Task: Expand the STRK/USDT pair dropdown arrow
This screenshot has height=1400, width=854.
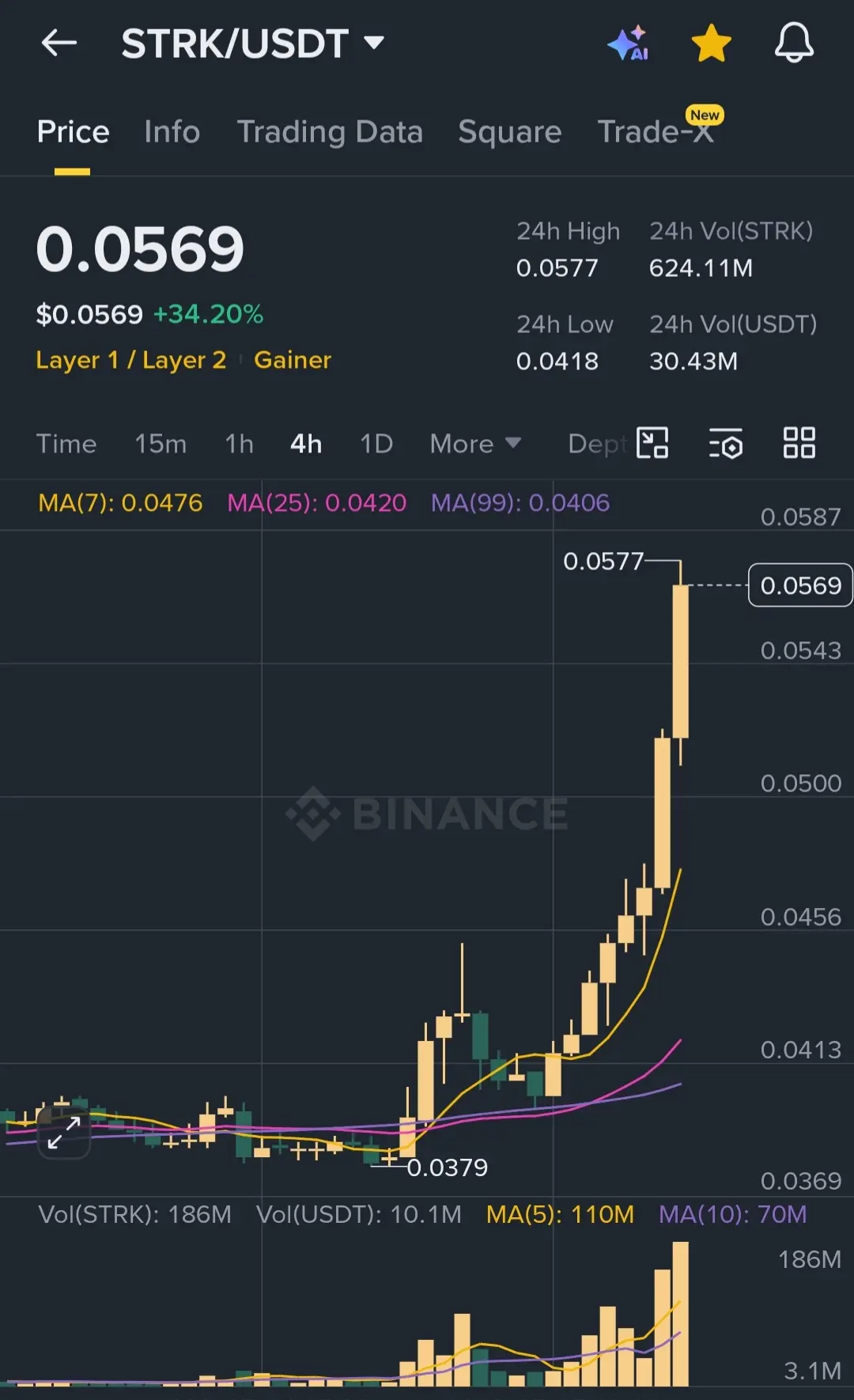Action: coord(374,42)
